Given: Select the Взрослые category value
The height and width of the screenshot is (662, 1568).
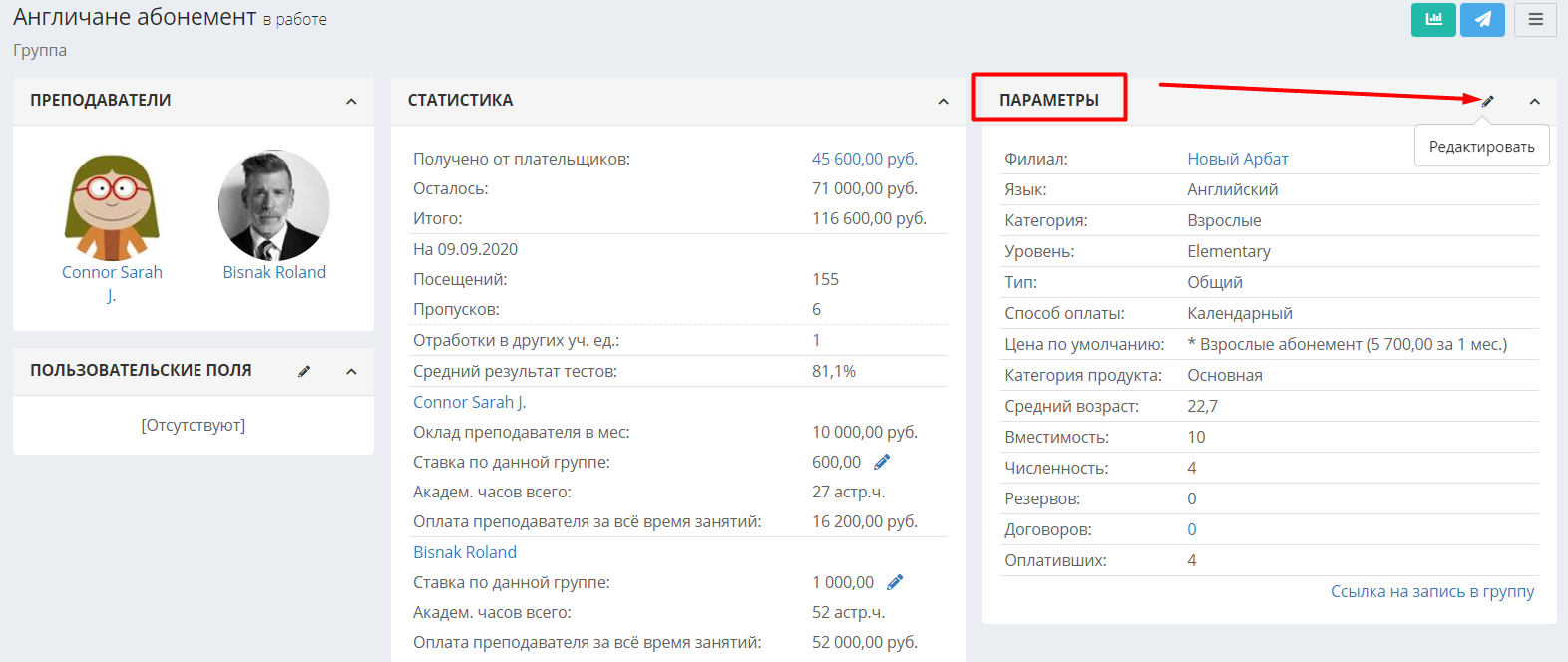Looking at the screenshot, I should click(x=1224, y=220).
